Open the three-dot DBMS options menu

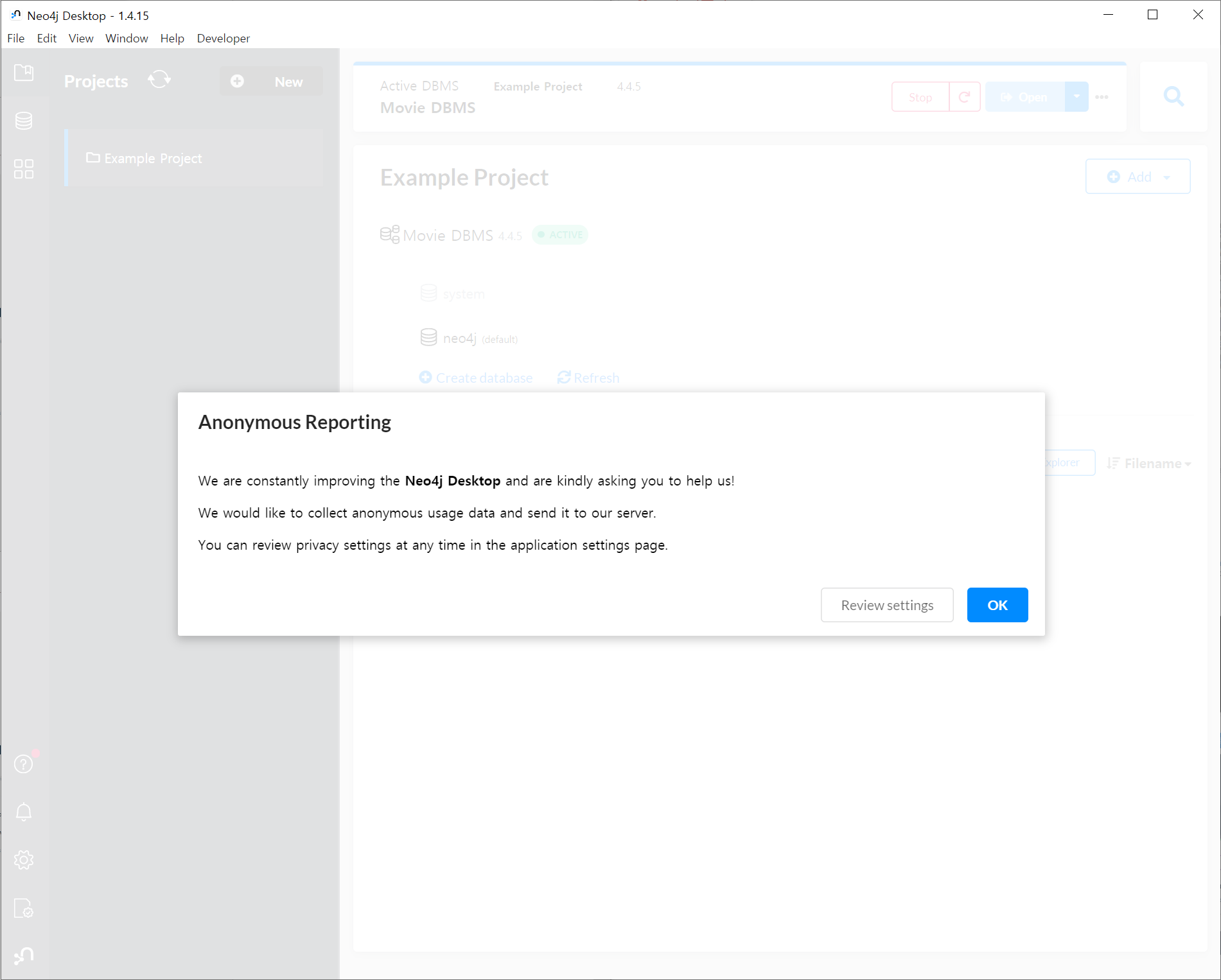click(x=1102, y=97)
